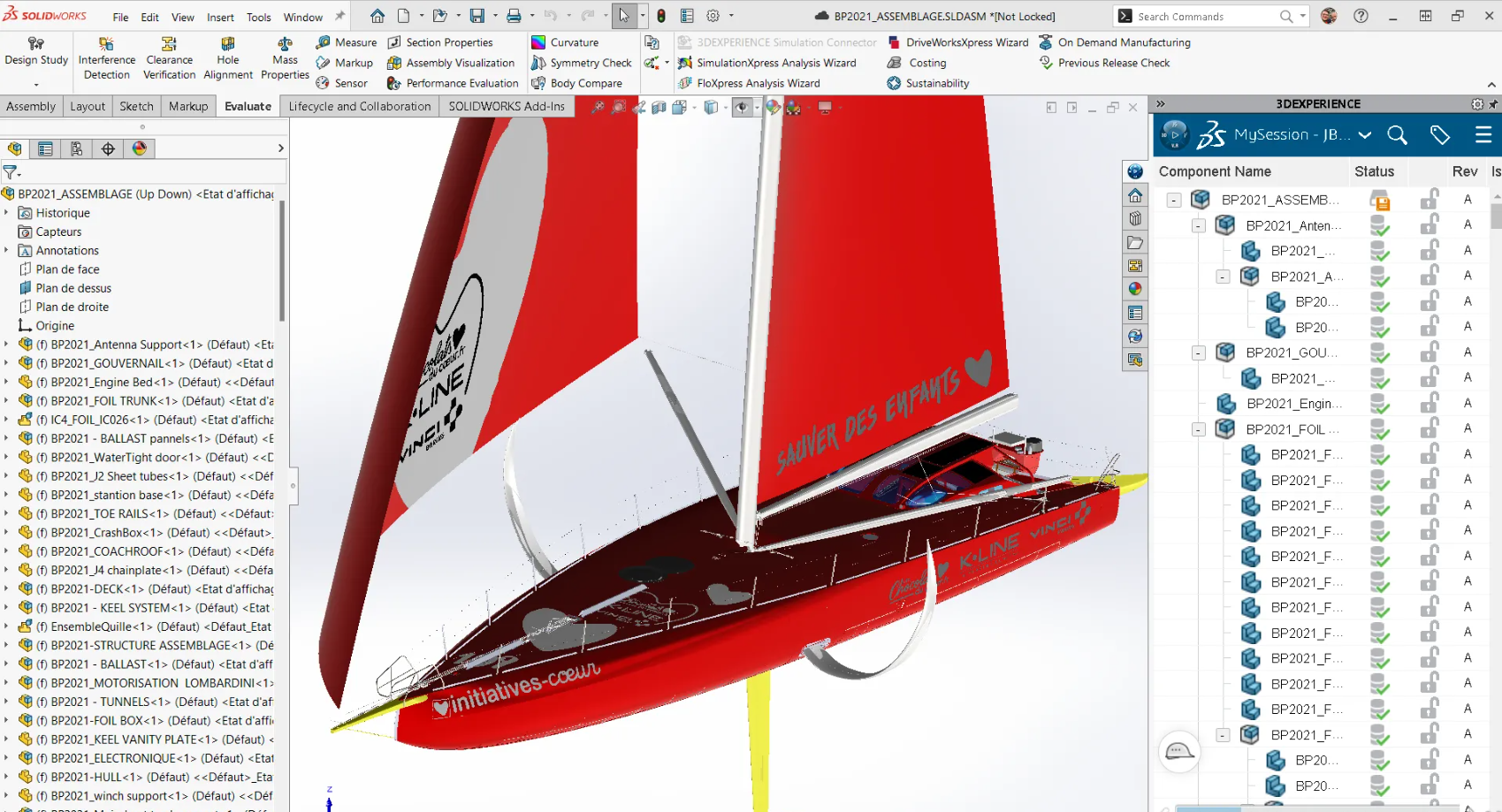1502x812 pixels.
Task: Switch to the Sketch tab
Action: coord(136,106)
